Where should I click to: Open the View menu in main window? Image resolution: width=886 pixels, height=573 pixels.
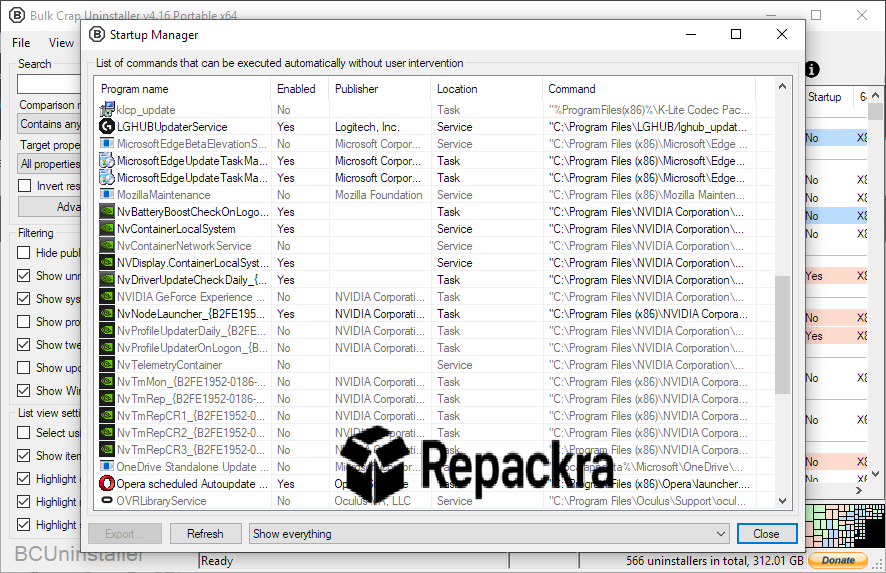[x=61, y=42]
